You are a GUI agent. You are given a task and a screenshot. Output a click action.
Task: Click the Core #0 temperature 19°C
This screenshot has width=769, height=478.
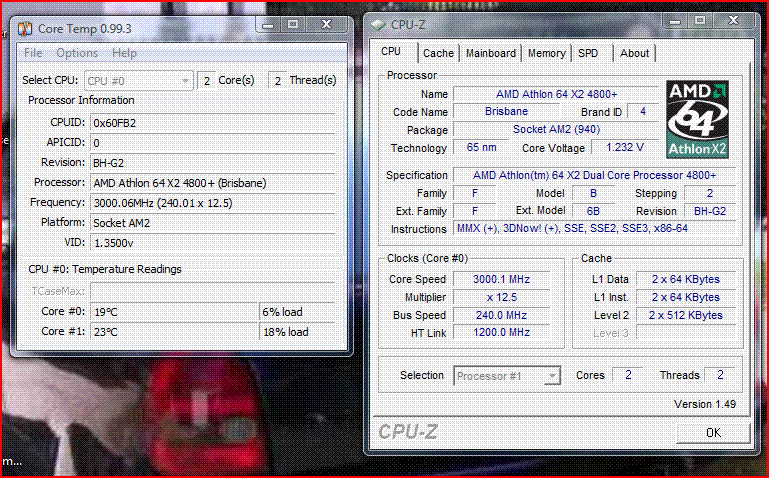[174, 312]
